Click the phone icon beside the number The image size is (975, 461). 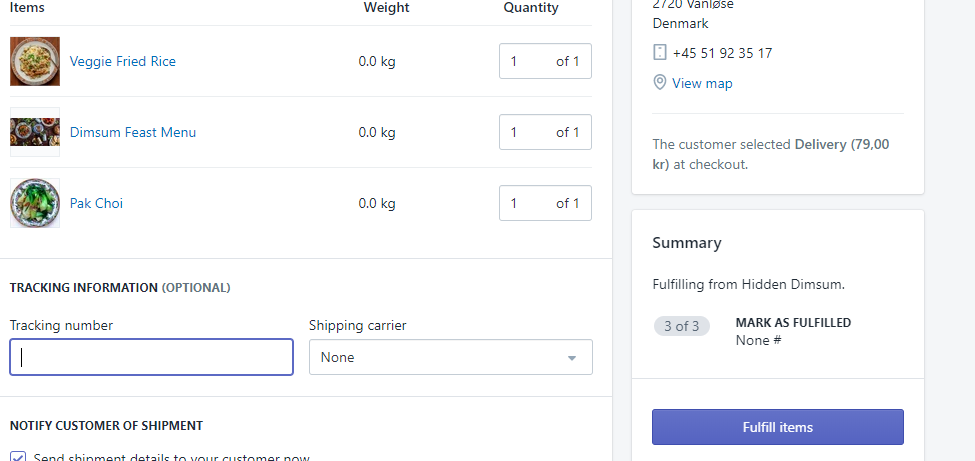(659, 53)
